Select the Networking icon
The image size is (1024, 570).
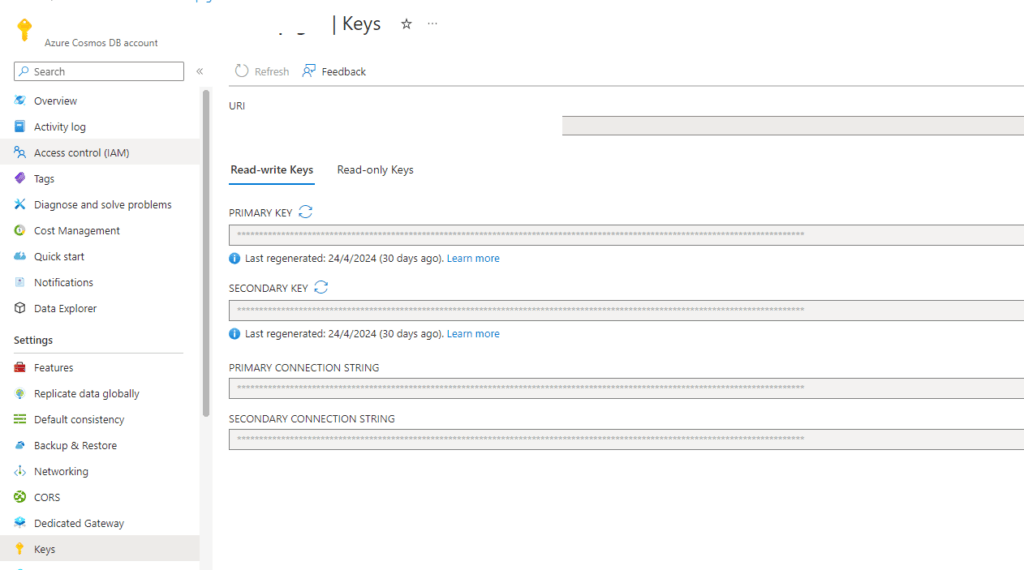(x=20, y=471)
